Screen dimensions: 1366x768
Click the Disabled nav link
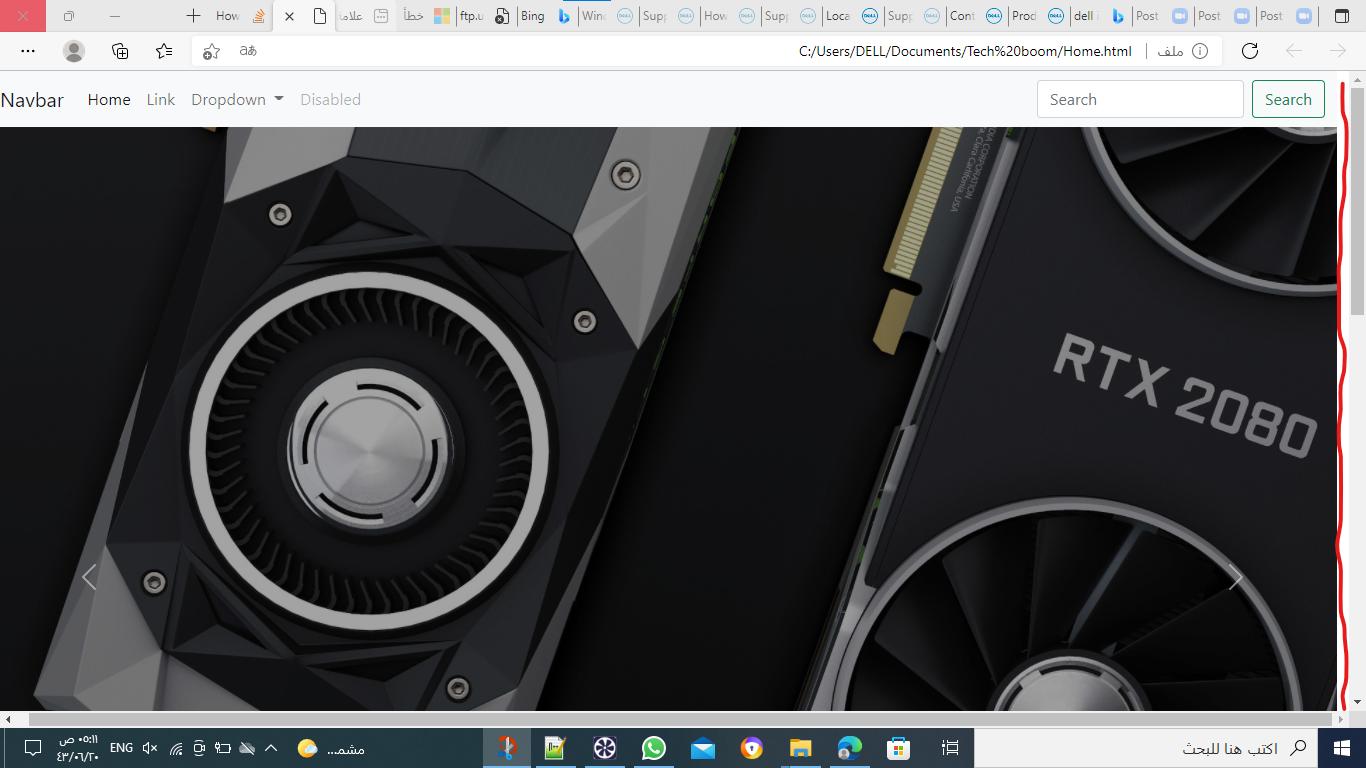(330, 99)
